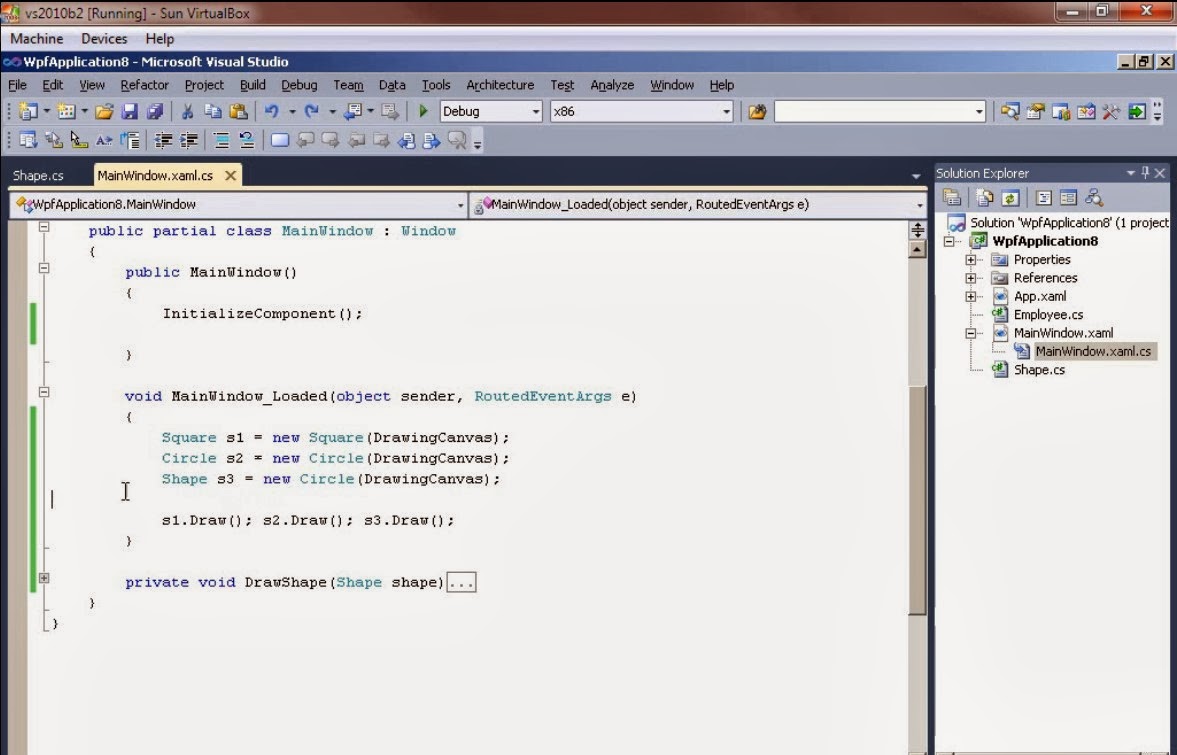Expand collapsed DrawShape method outline
Viewport: 1177px width, 755px height.
click(44, 578)
